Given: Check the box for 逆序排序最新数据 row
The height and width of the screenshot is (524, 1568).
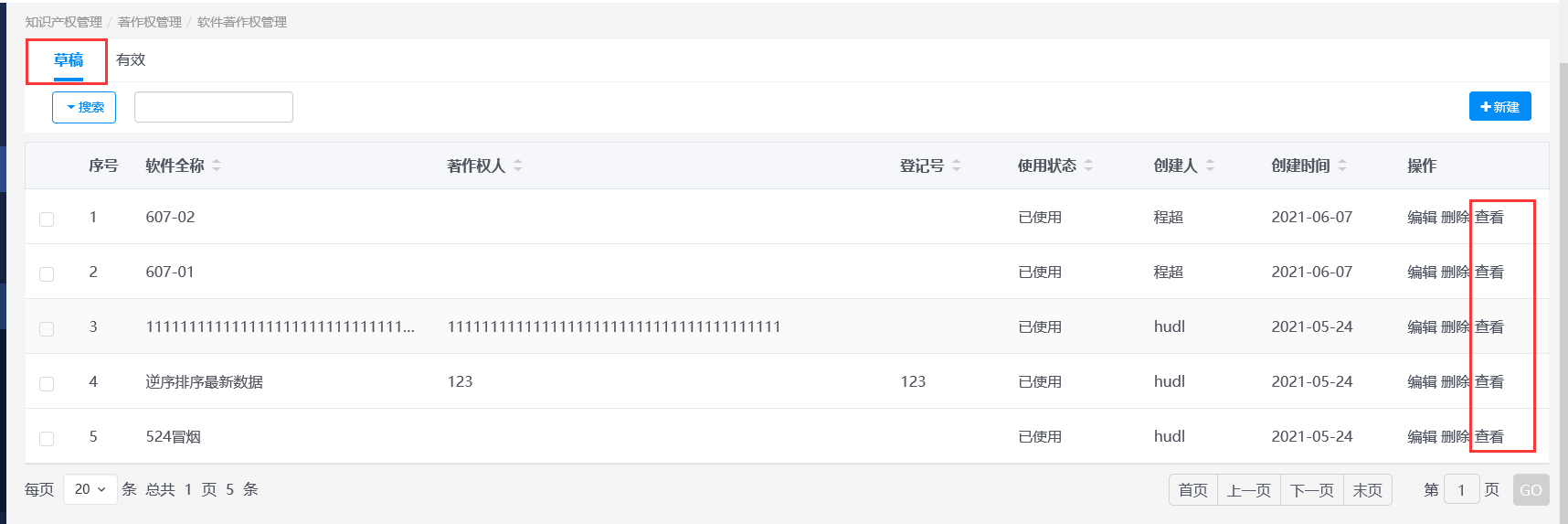Looking at the screenshot, I should tap(47, 384).
